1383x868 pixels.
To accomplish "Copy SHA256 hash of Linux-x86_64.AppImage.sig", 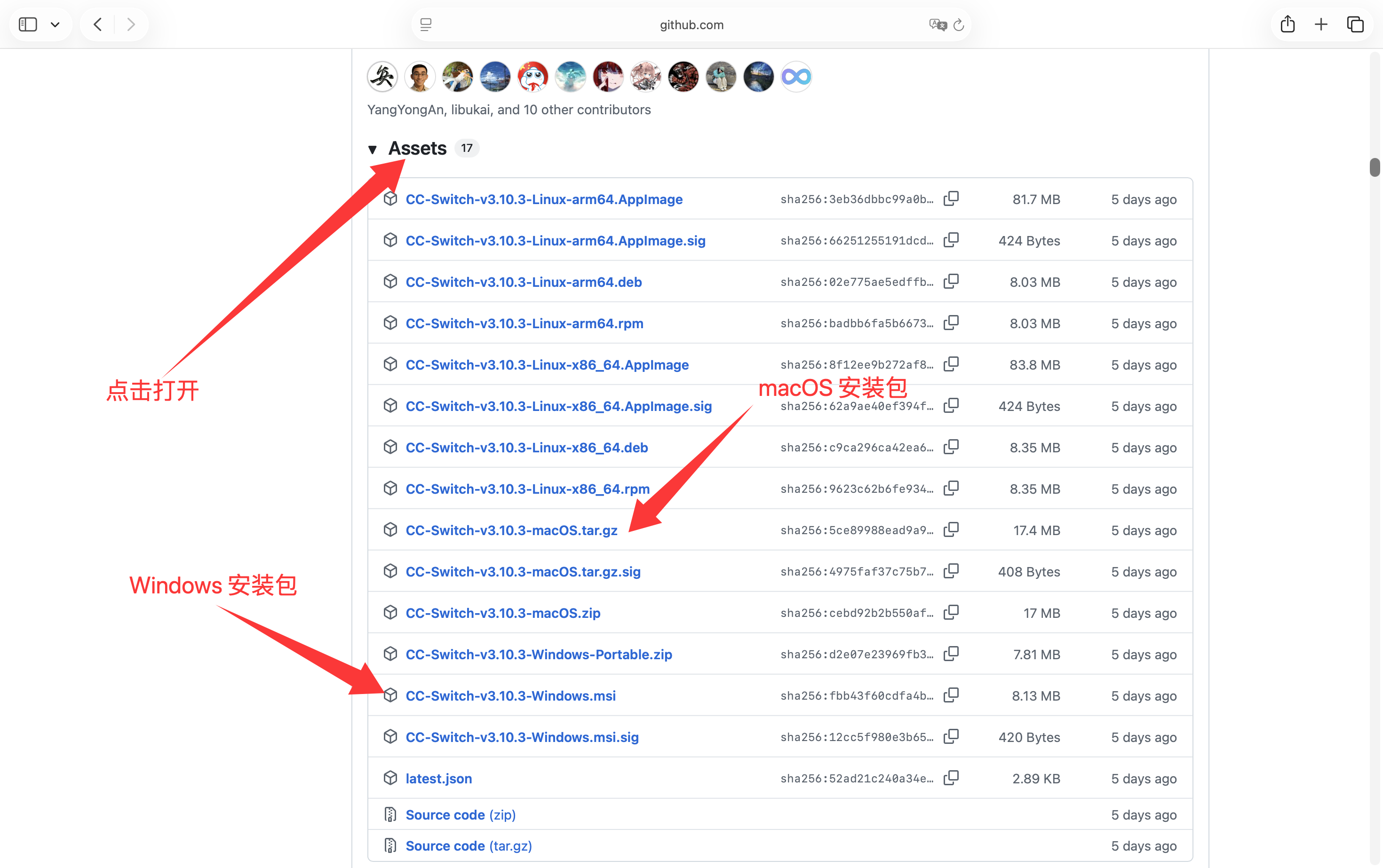I will [x=951, y=405].
